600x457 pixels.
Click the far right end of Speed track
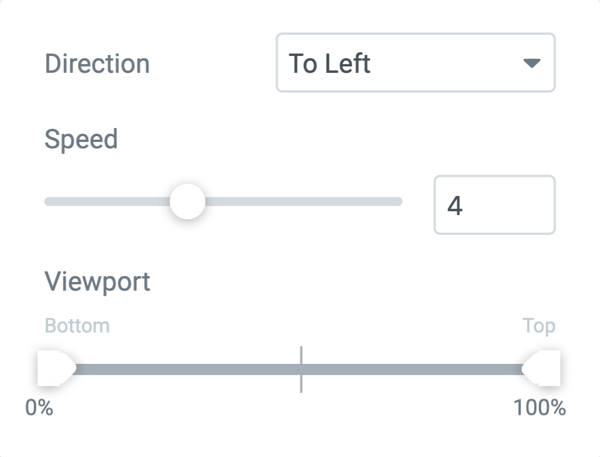pos(397,202)
